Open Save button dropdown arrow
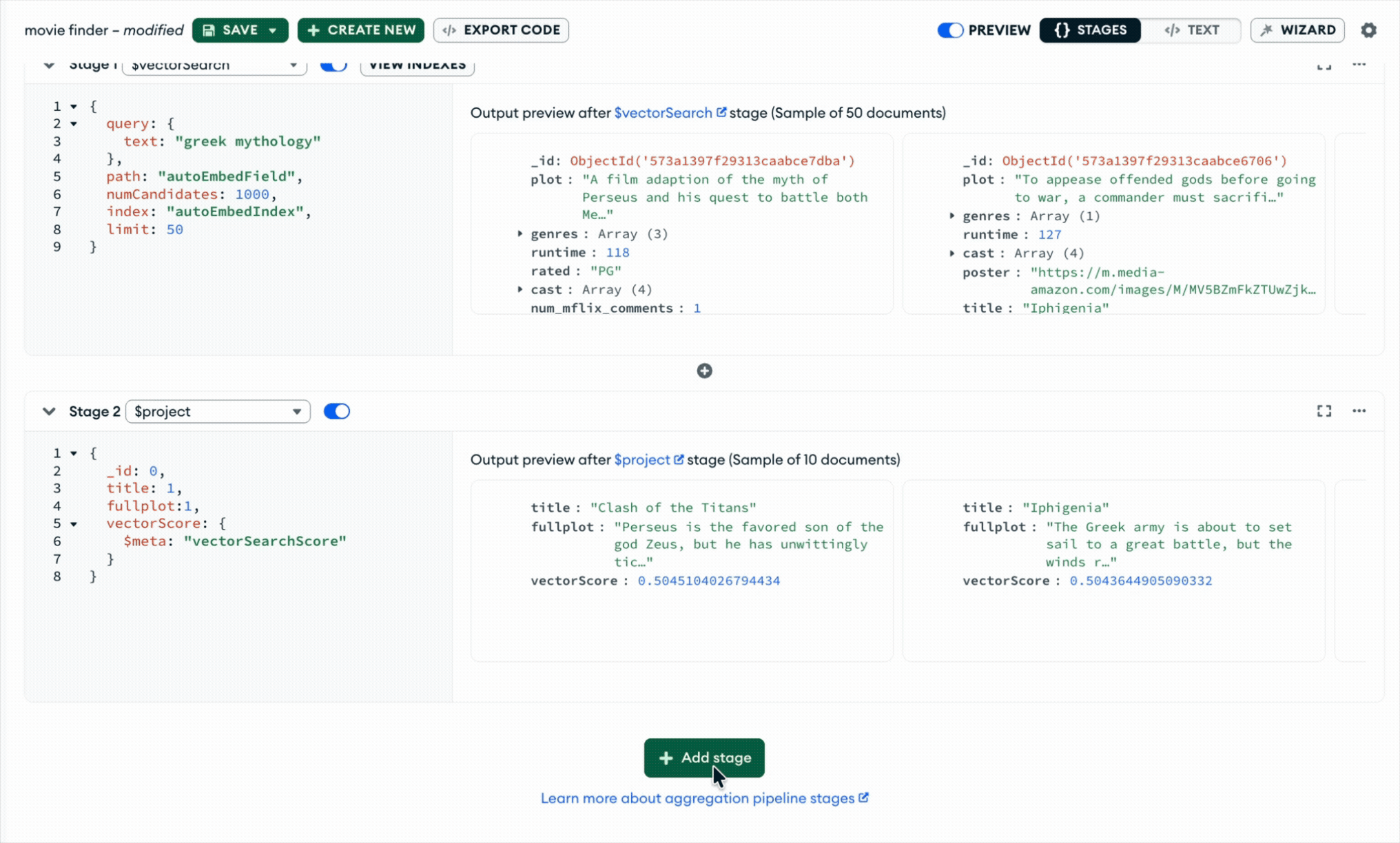 point(273,30)
